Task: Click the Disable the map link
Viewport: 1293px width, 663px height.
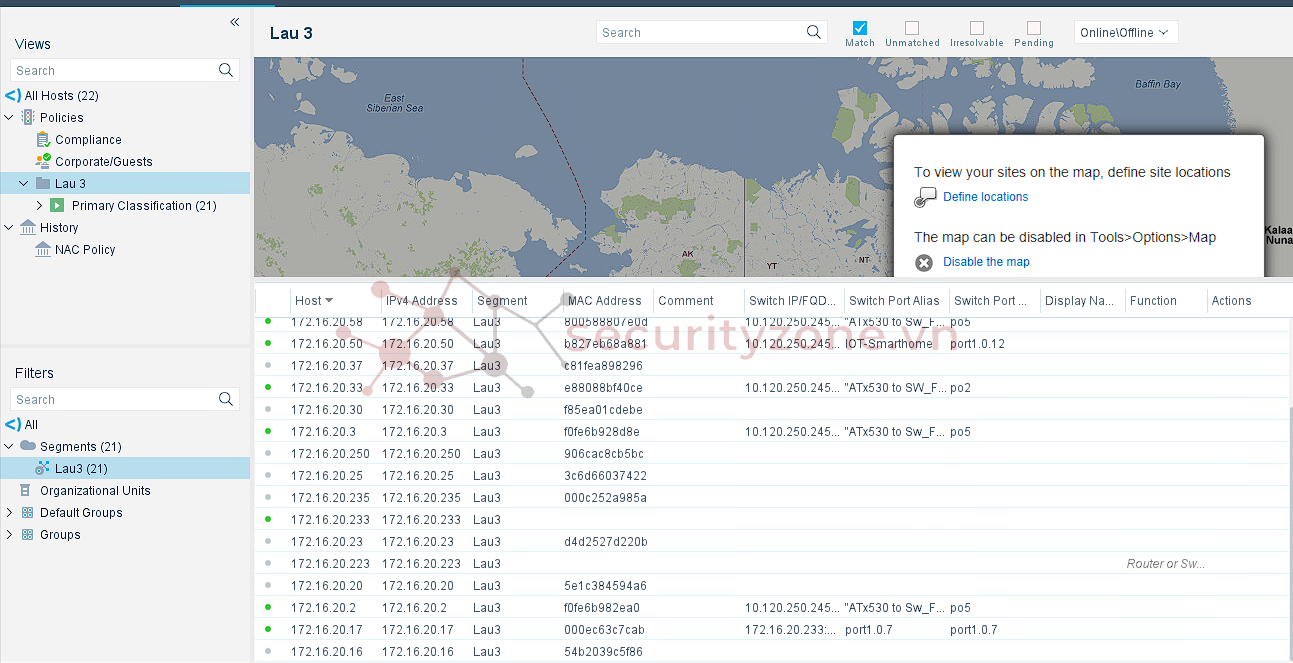Action: [x=986, y=262]
